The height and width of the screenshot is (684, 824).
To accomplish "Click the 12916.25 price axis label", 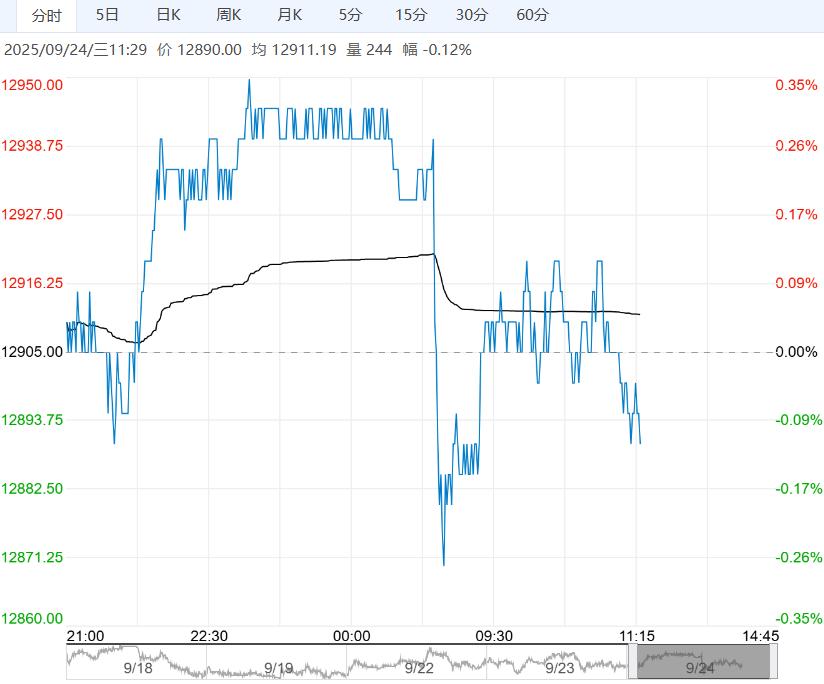I will pos(32,283).
